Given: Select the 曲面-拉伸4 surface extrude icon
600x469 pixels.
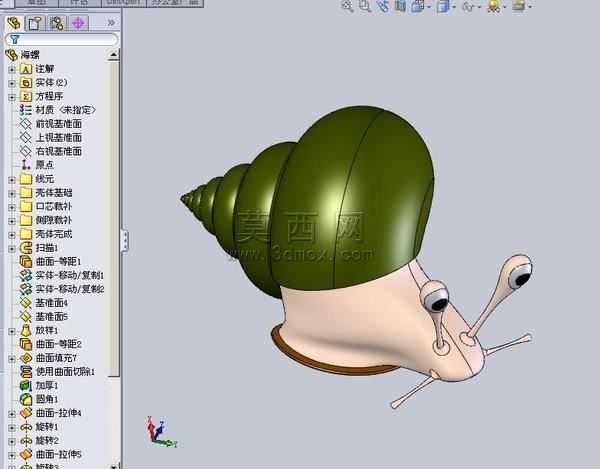Looking at the screenshot, I should point(26,413).
